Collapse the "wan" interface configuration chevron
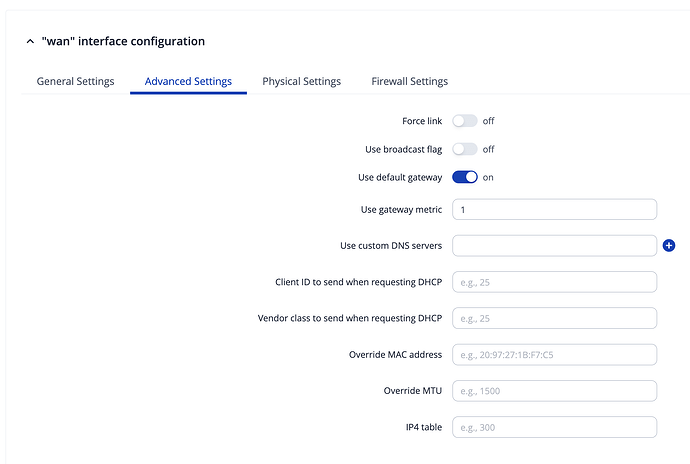This screenshot has height=464, width=690. point(30,42)
